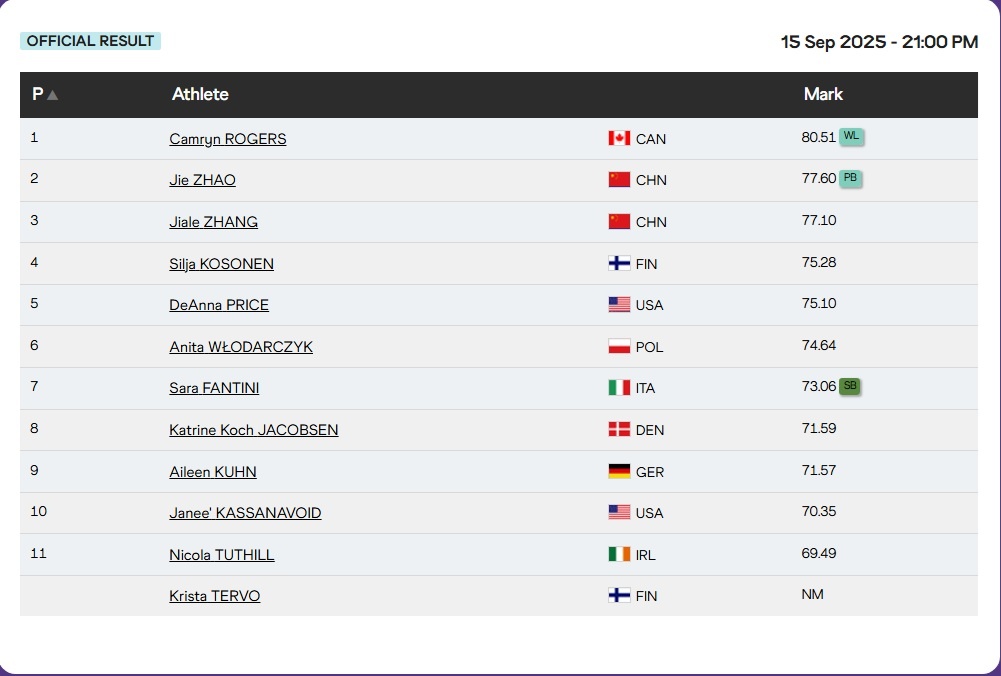Click the Mark column header

click(823, 94)
